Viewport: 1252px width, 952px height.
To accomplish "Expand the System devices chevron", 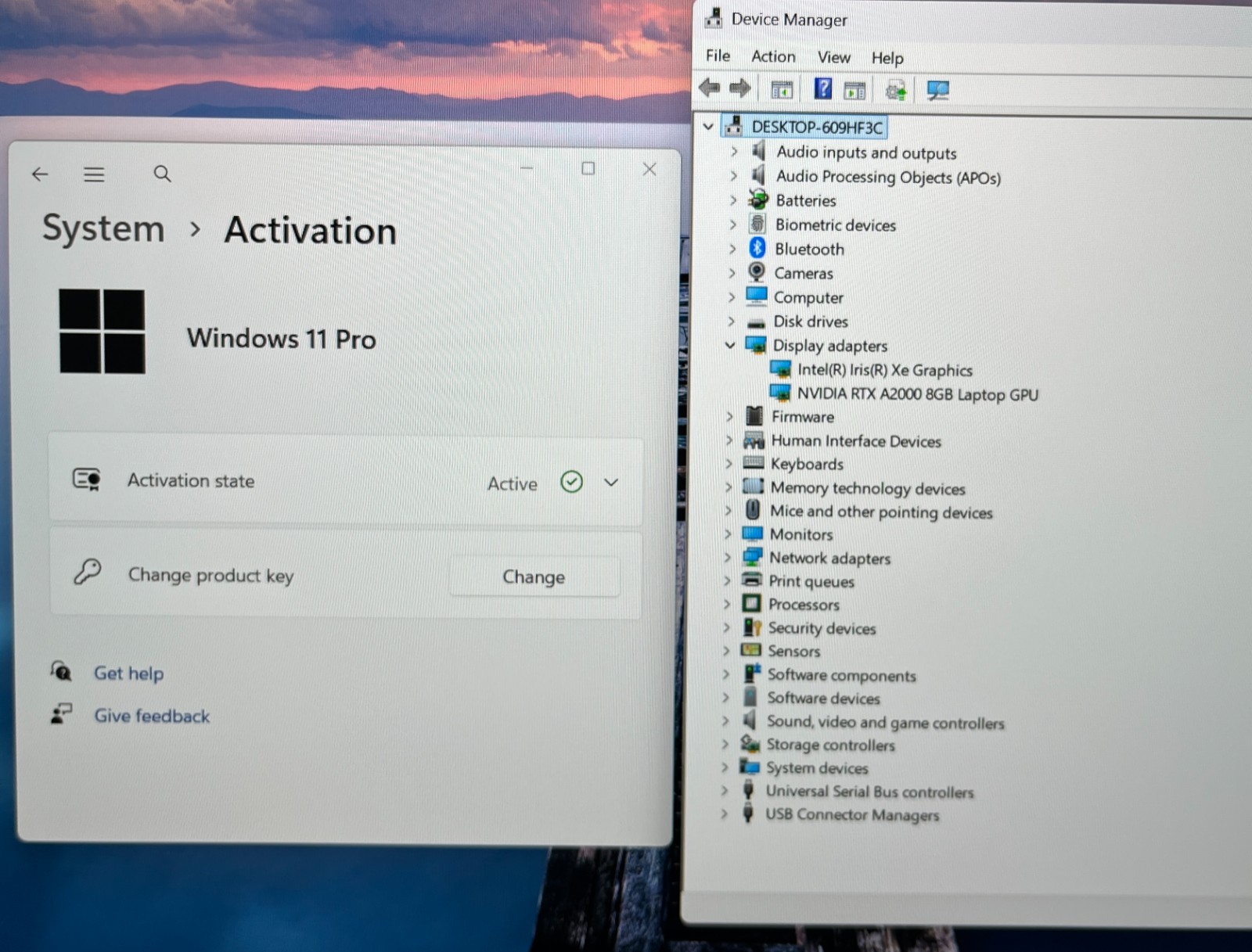I will click(725, 767).
